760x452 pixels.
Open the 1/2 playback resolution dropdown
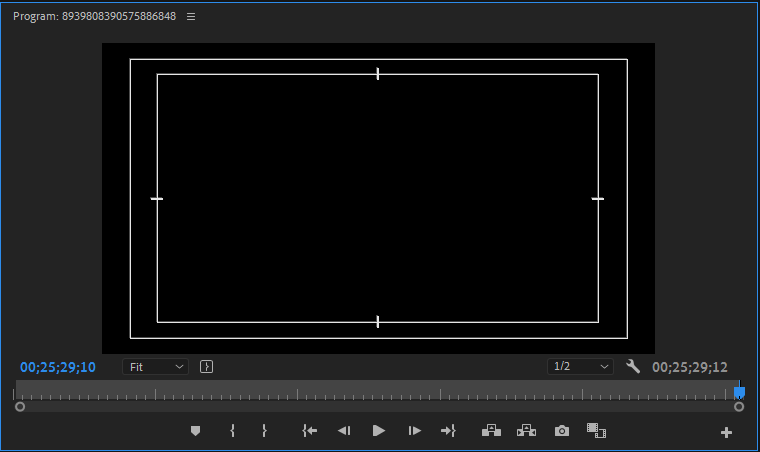click(x=580, y=367)
